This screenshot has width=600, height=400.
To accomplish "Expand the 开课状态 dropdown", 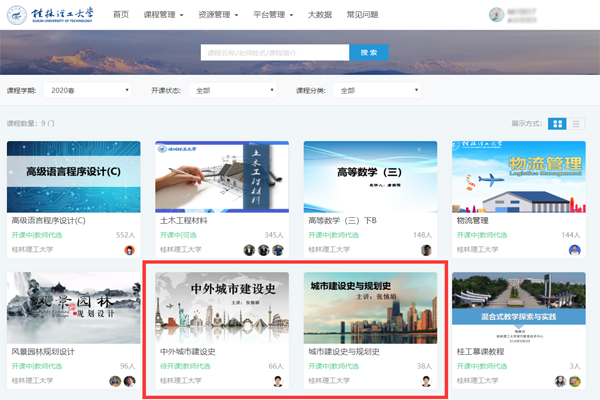I will [233, 90].
